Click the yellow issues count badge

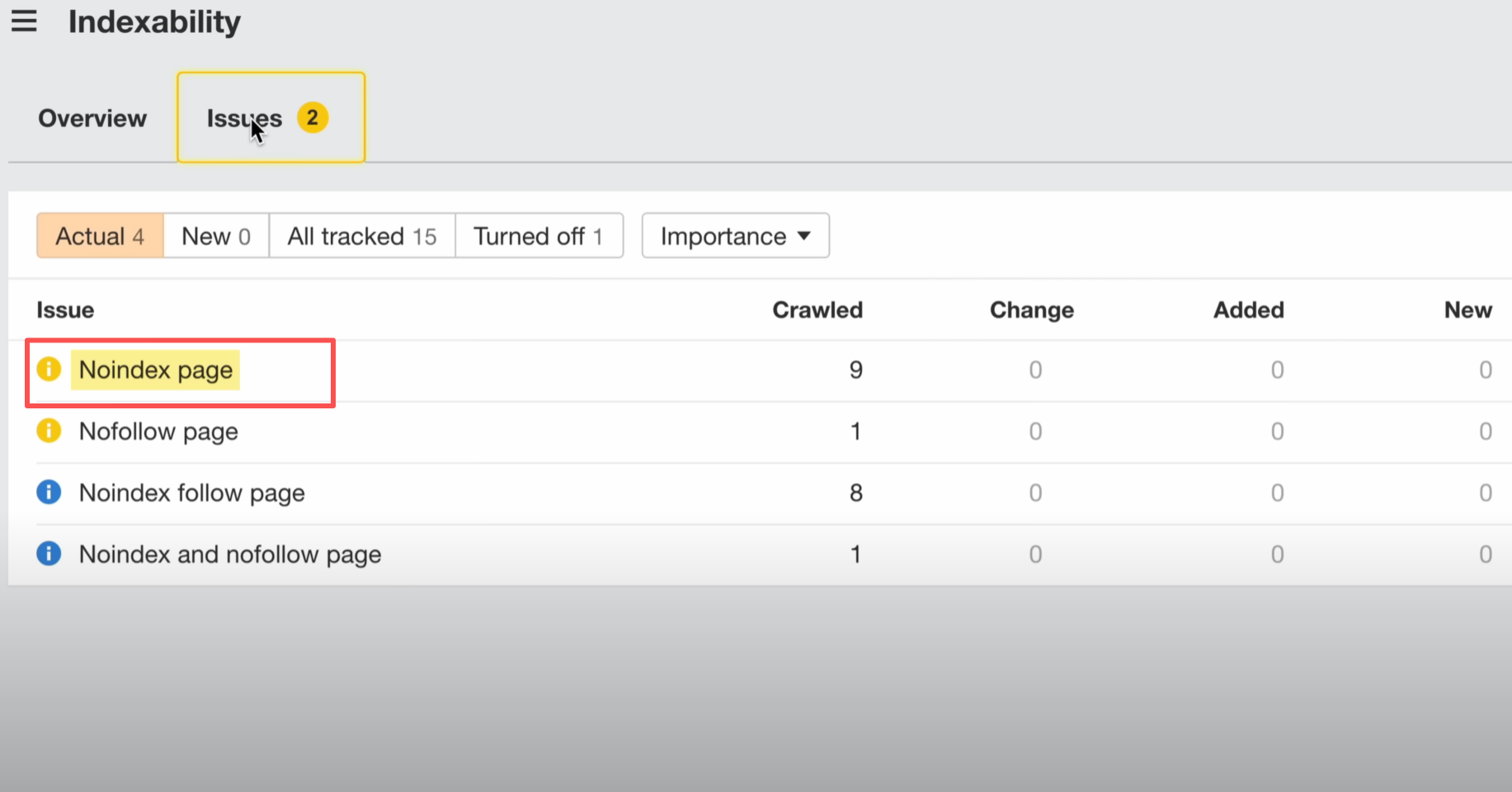tap(313, 118)
